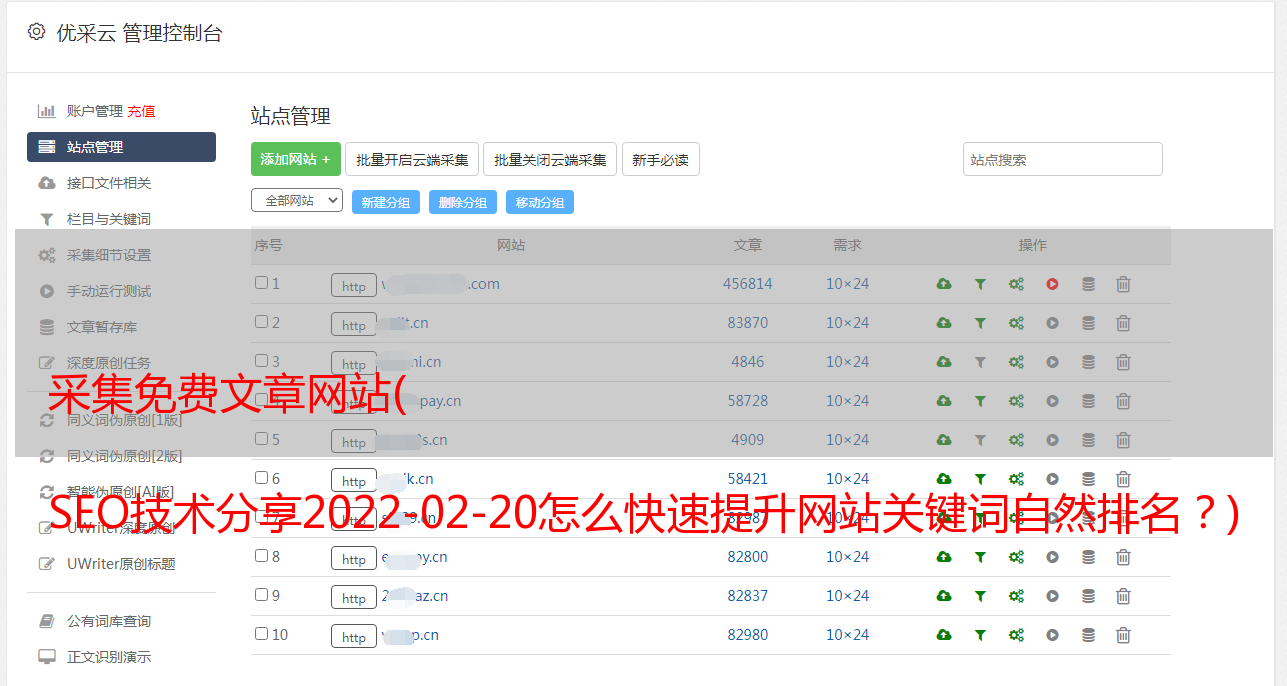This screenshot has height=686, width=1287.
Task: Open UWriter原创标题 in the sidebar
Action: pyautogui.click(x=121, y=564)
